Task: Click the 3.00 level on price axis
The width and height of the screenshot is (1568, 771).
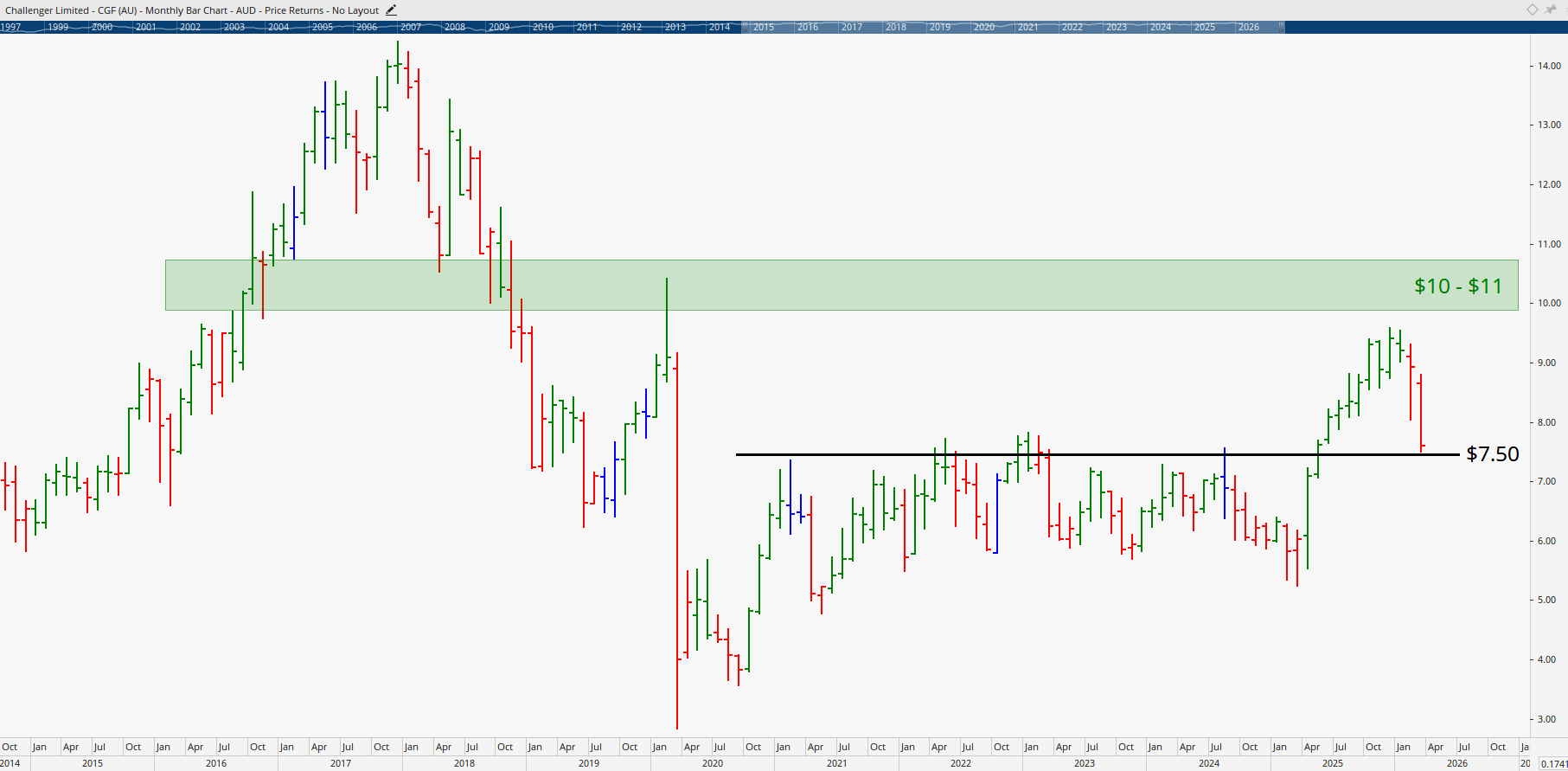Action: click(1546, 719)
